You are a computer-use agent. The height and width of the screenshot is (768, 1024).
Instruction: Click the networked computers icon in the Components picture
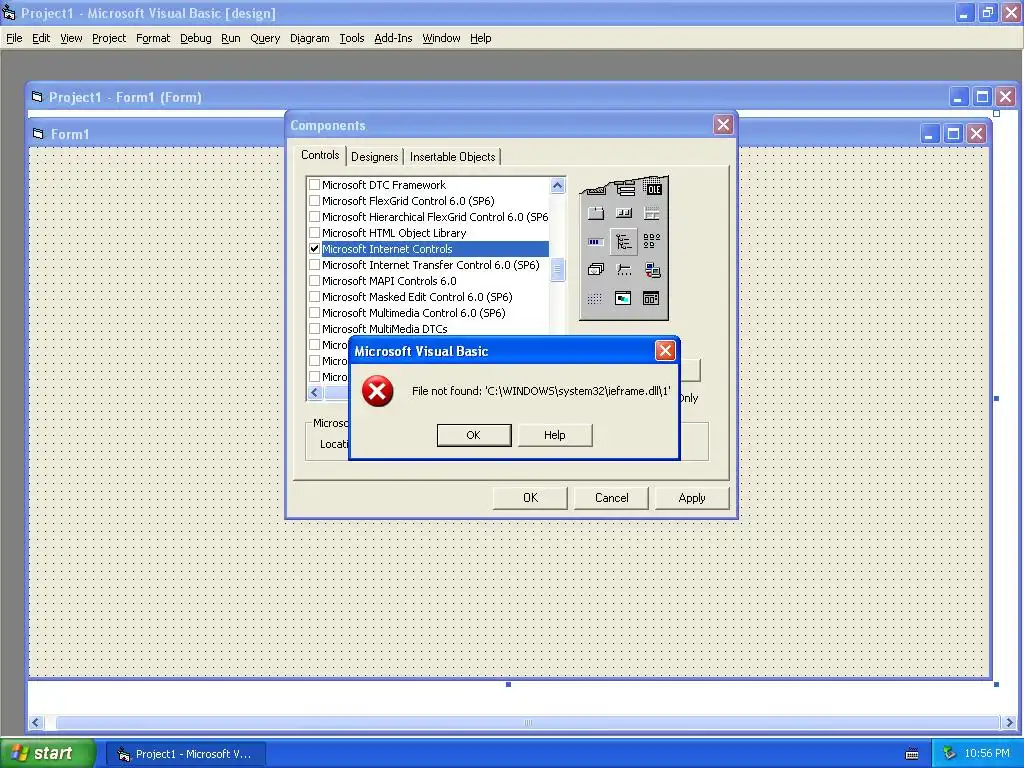tap(652, 270)
